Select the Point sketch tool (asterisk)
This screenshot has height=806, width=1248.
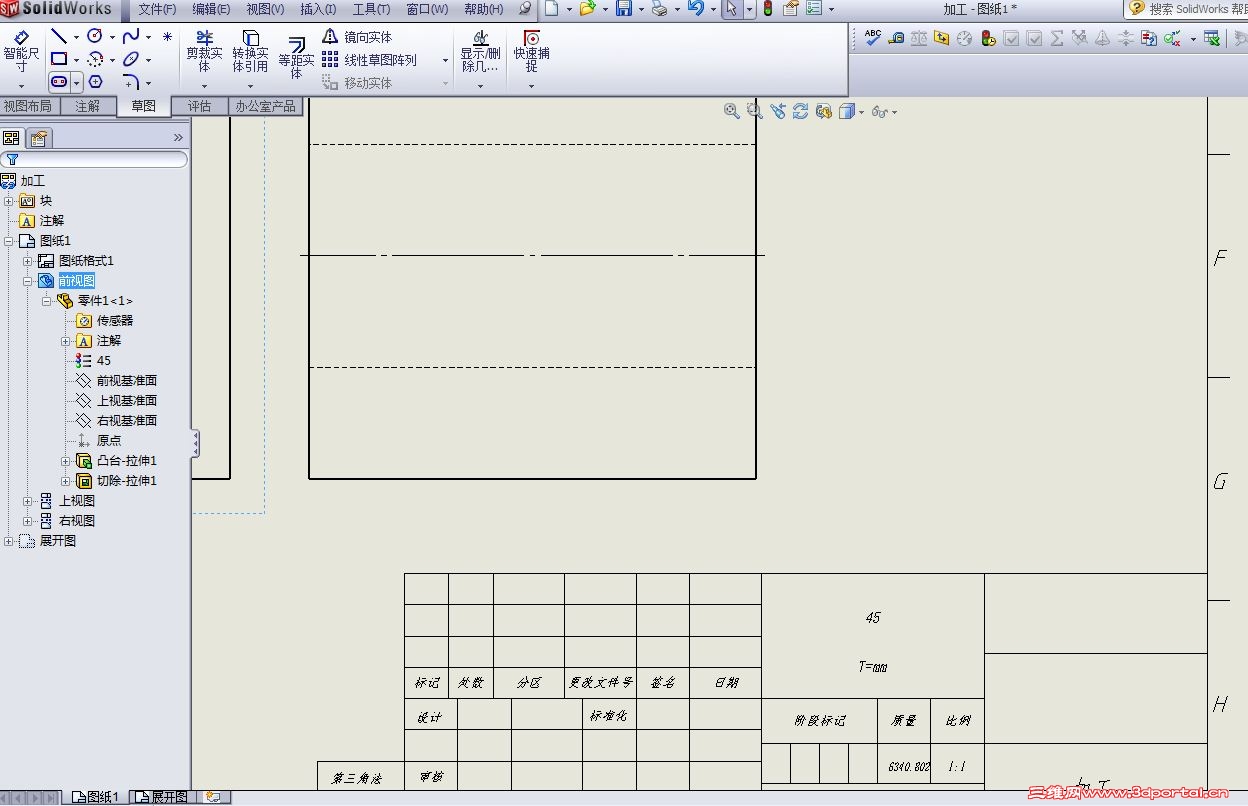[167, 37]
